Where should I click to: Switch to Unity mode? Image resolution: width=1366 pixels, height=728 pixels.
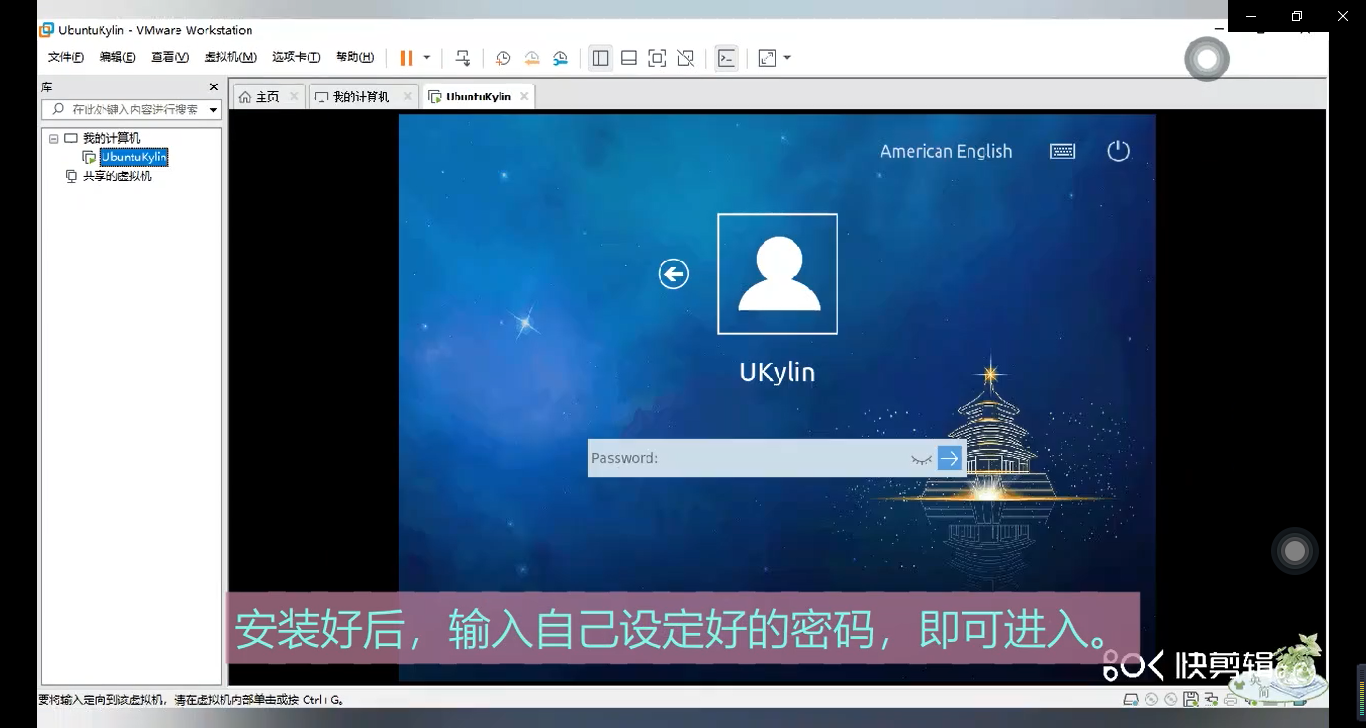click(686, 58)
